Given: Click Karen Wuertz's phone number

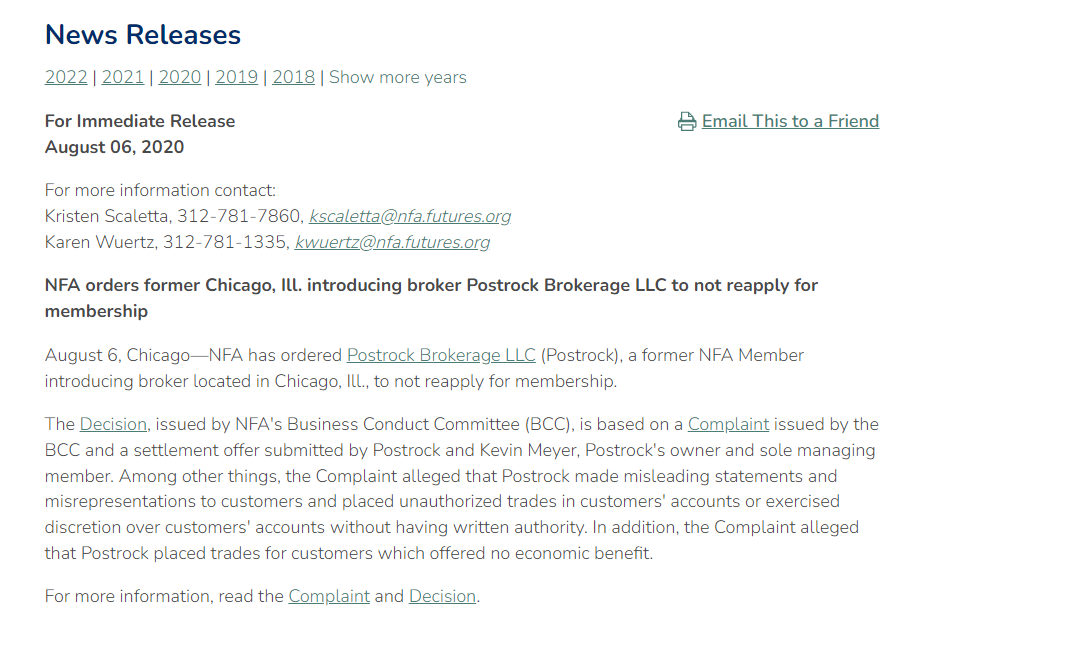Looking at the screenshot, I should (226, 242).
